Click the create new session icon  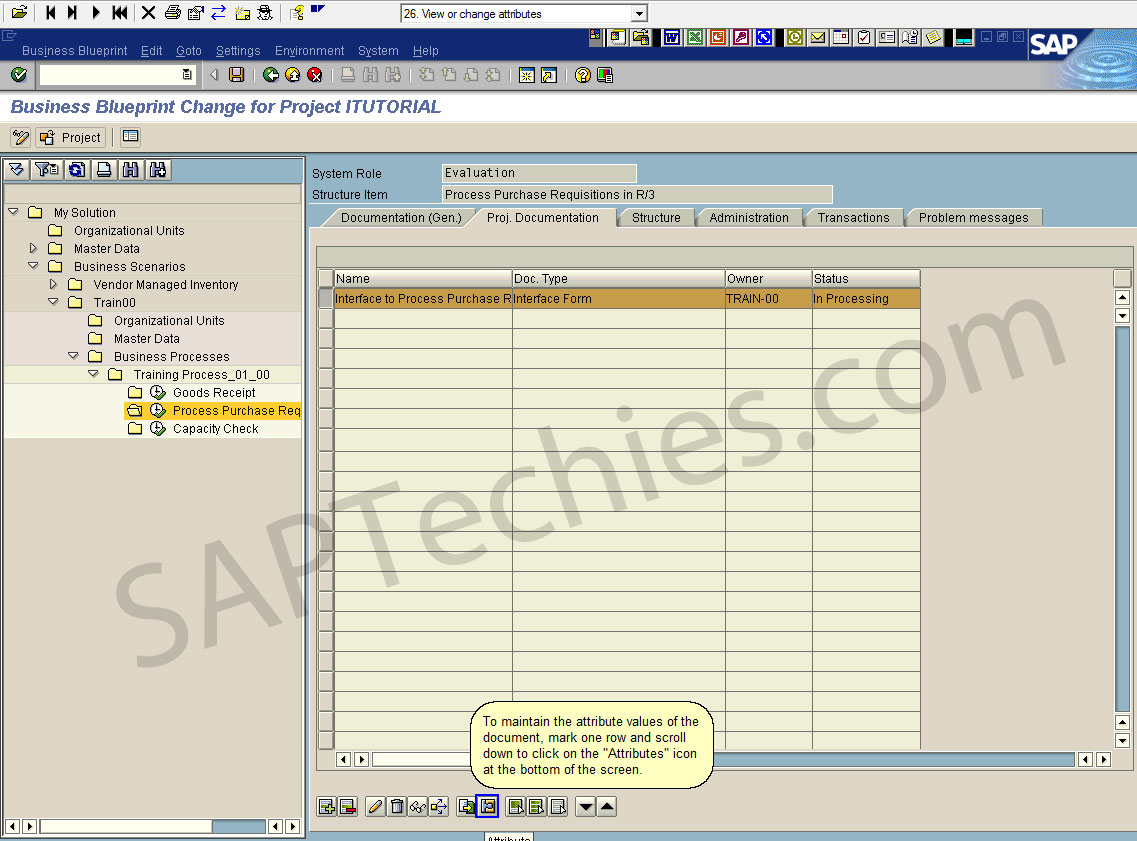click(x=526, y=75)
